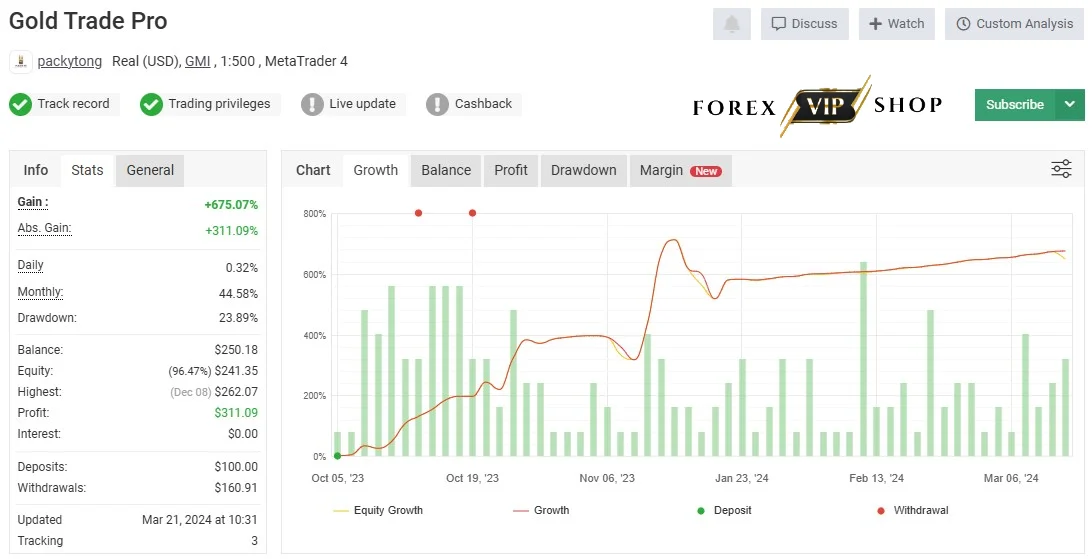Click the Trading privileges green checkmark
This screenshot has height=559, width=1092.
[151, 104]
